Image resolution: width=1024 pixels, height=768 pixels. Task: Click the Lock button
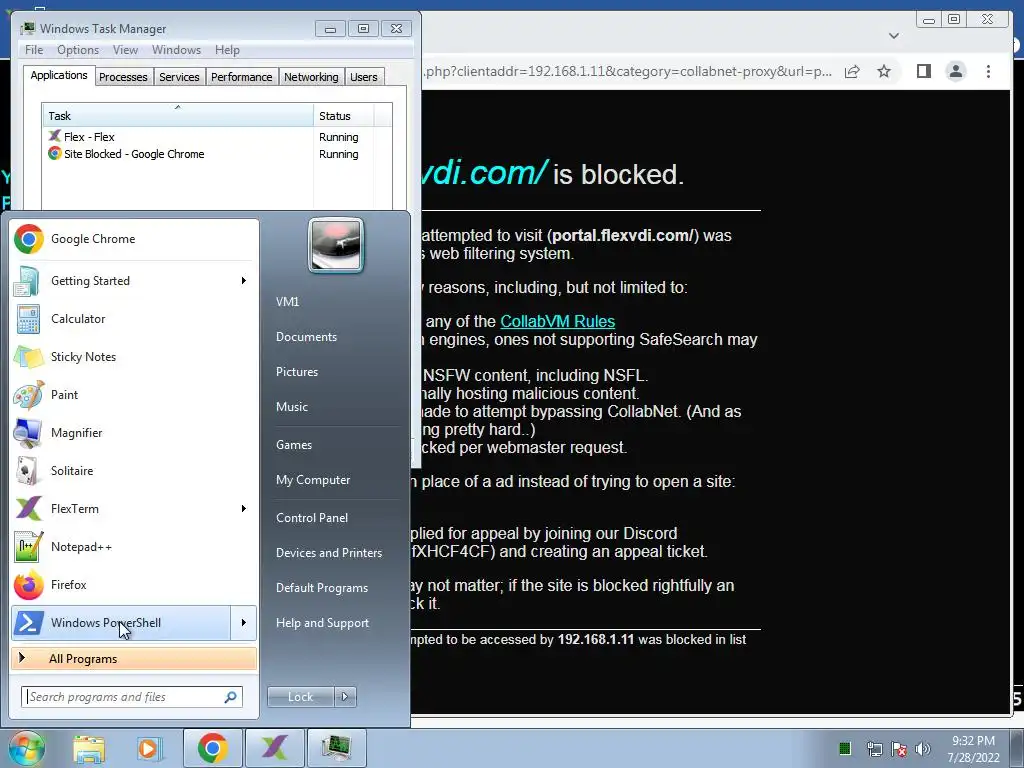[300, 697]
